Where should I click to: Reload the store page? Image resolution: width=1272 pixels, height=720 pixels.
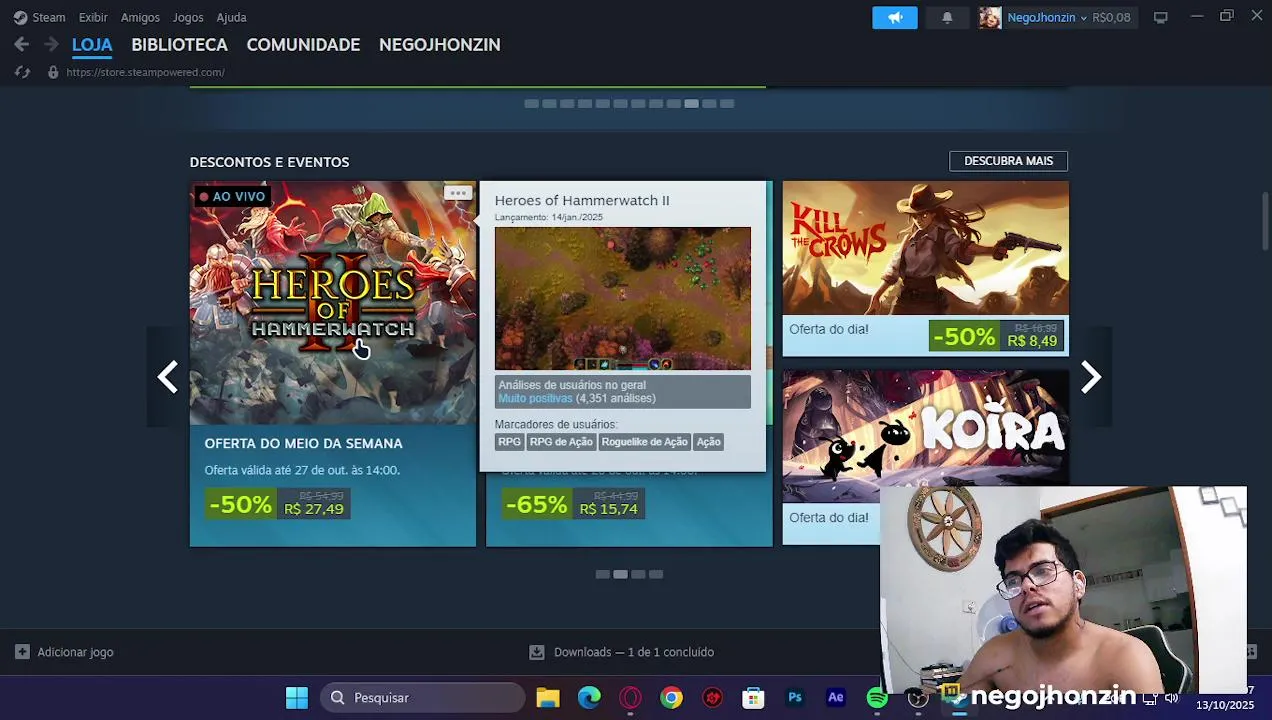22,72
